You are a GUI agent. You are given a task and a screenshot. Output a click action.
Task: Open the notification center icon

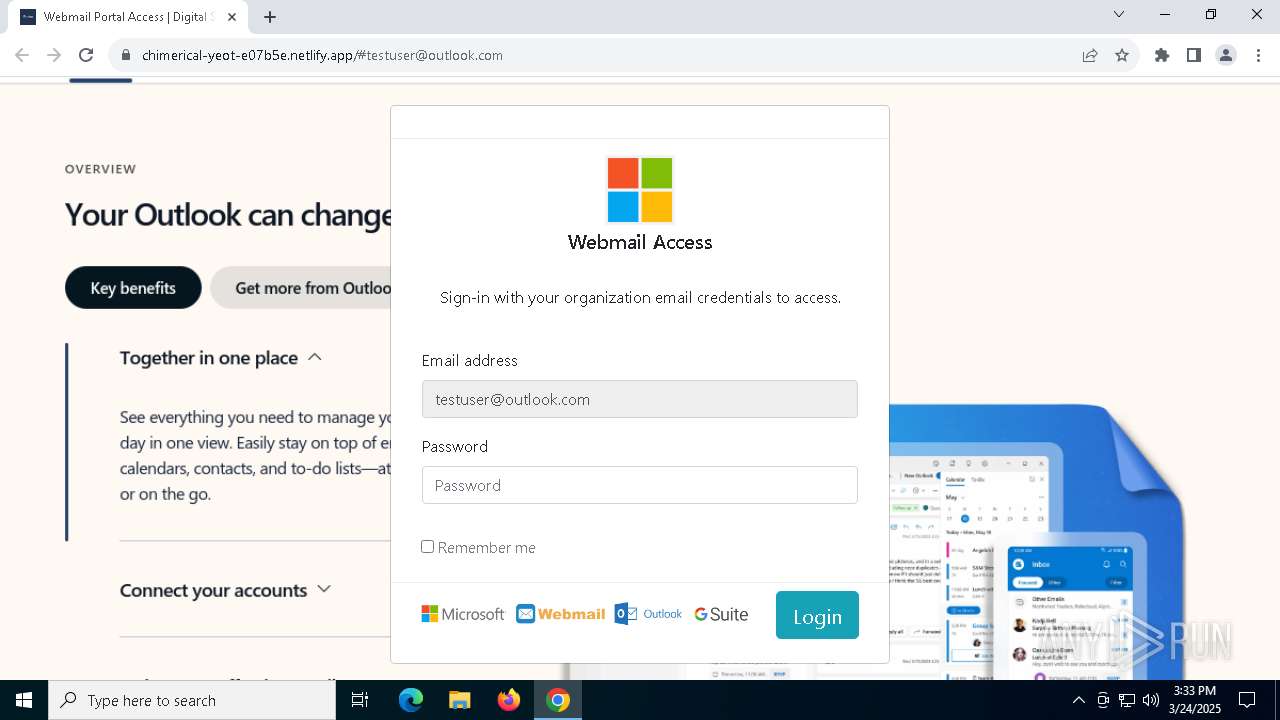click(x=1247, y=700)
